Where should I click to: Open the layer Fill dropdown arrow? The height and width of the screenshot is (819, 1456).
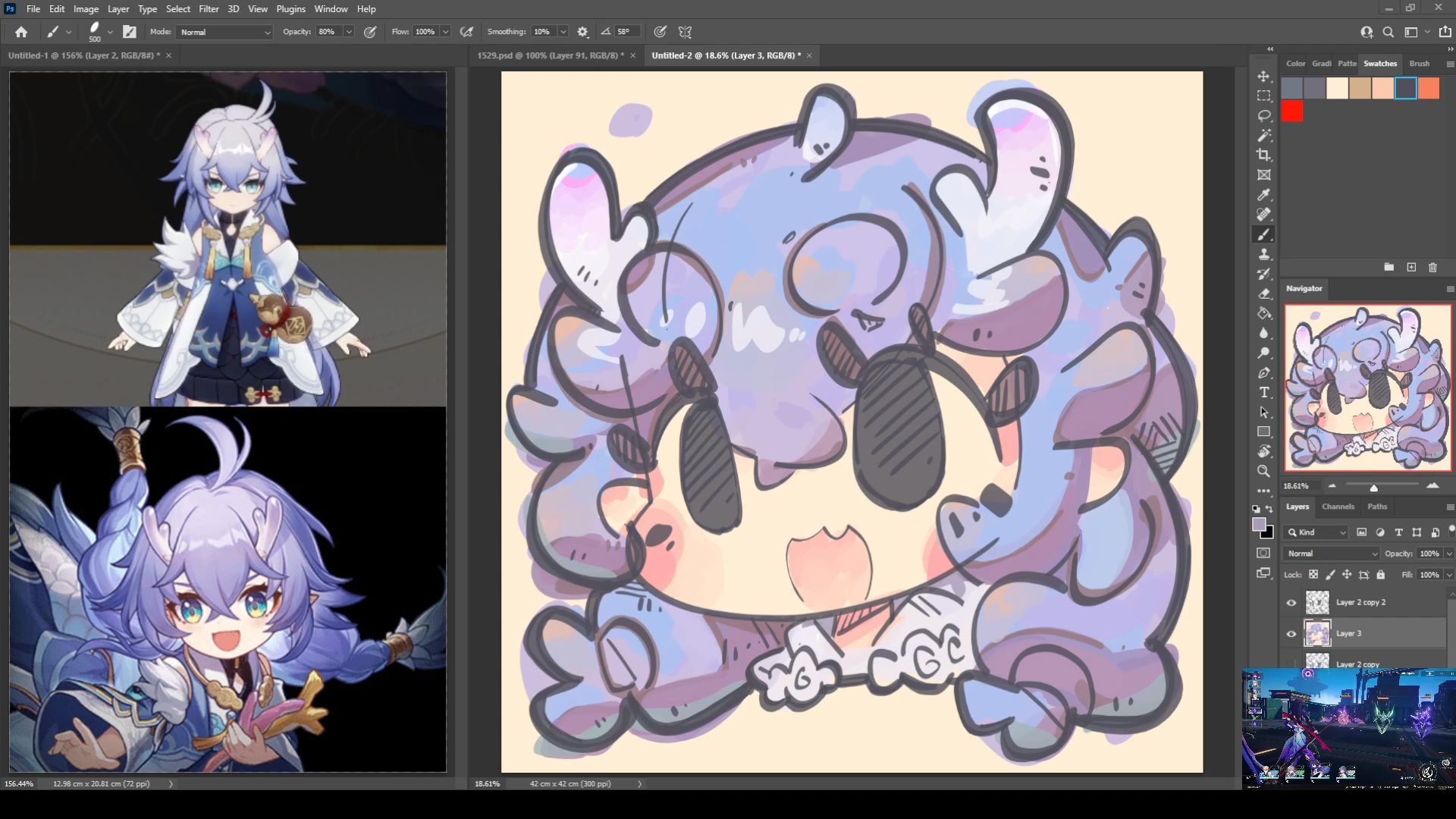[1448, 575]
